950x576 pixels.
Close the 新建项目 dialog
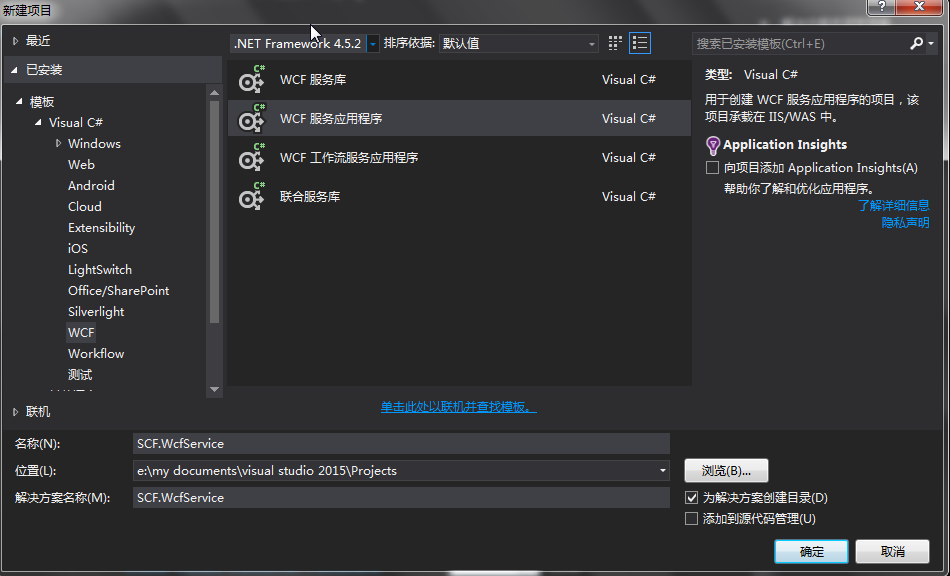[919, 7]
